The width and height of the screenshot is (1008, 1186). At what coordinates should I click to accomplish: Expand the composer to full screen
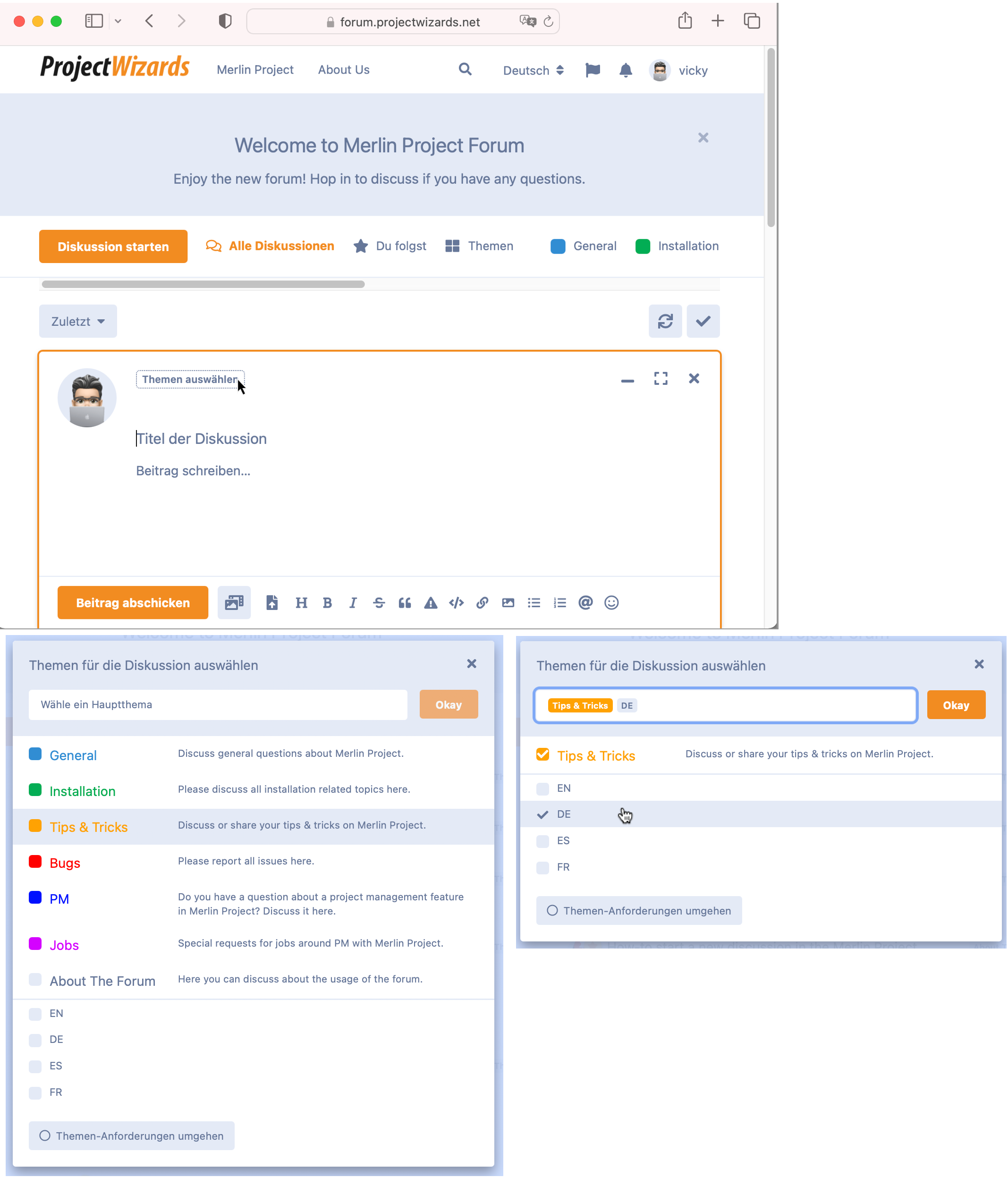click(x=661, y=378)
